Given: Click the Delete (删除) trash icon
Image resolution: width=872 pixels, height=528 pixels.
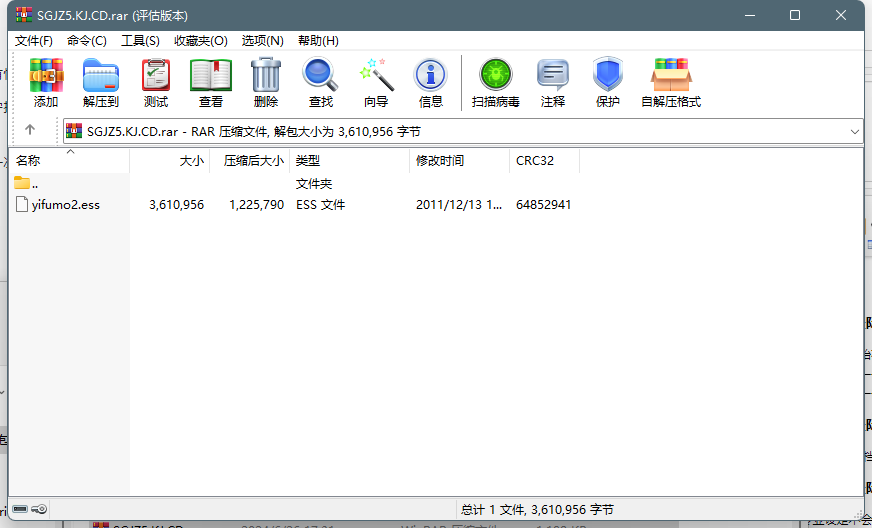Looking at the screenshot, I should tap(266, 82).
